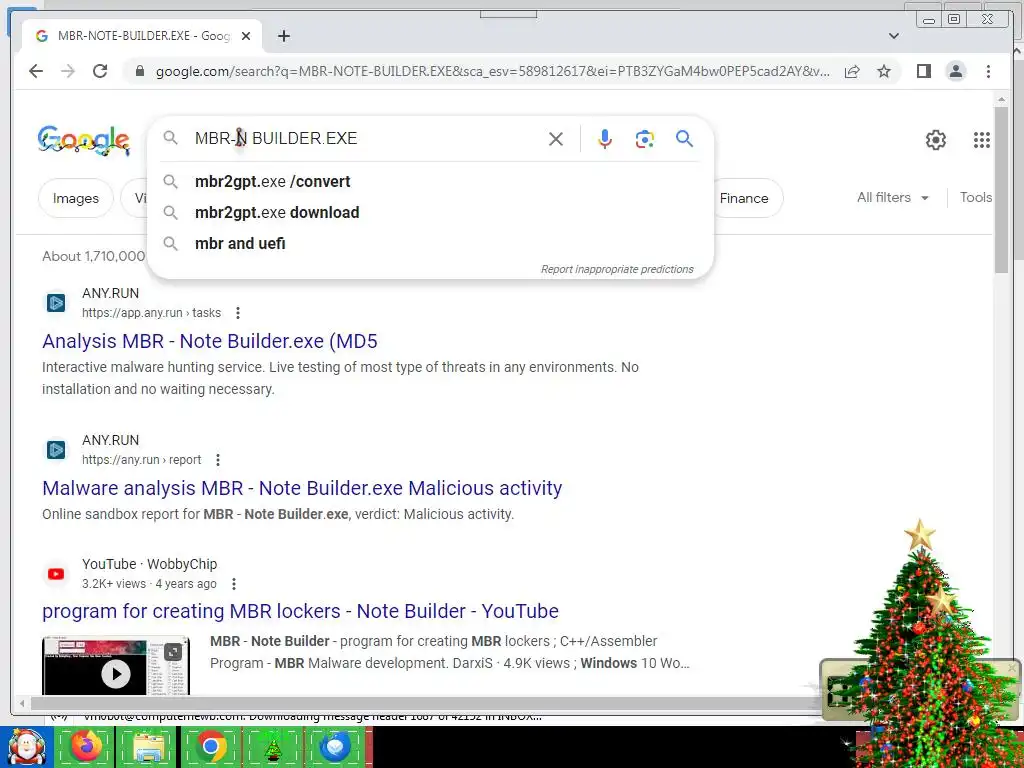Choose the 'mbr and uefi' suggestion
Screen dimensions: 1024x768
click(430, 244)
